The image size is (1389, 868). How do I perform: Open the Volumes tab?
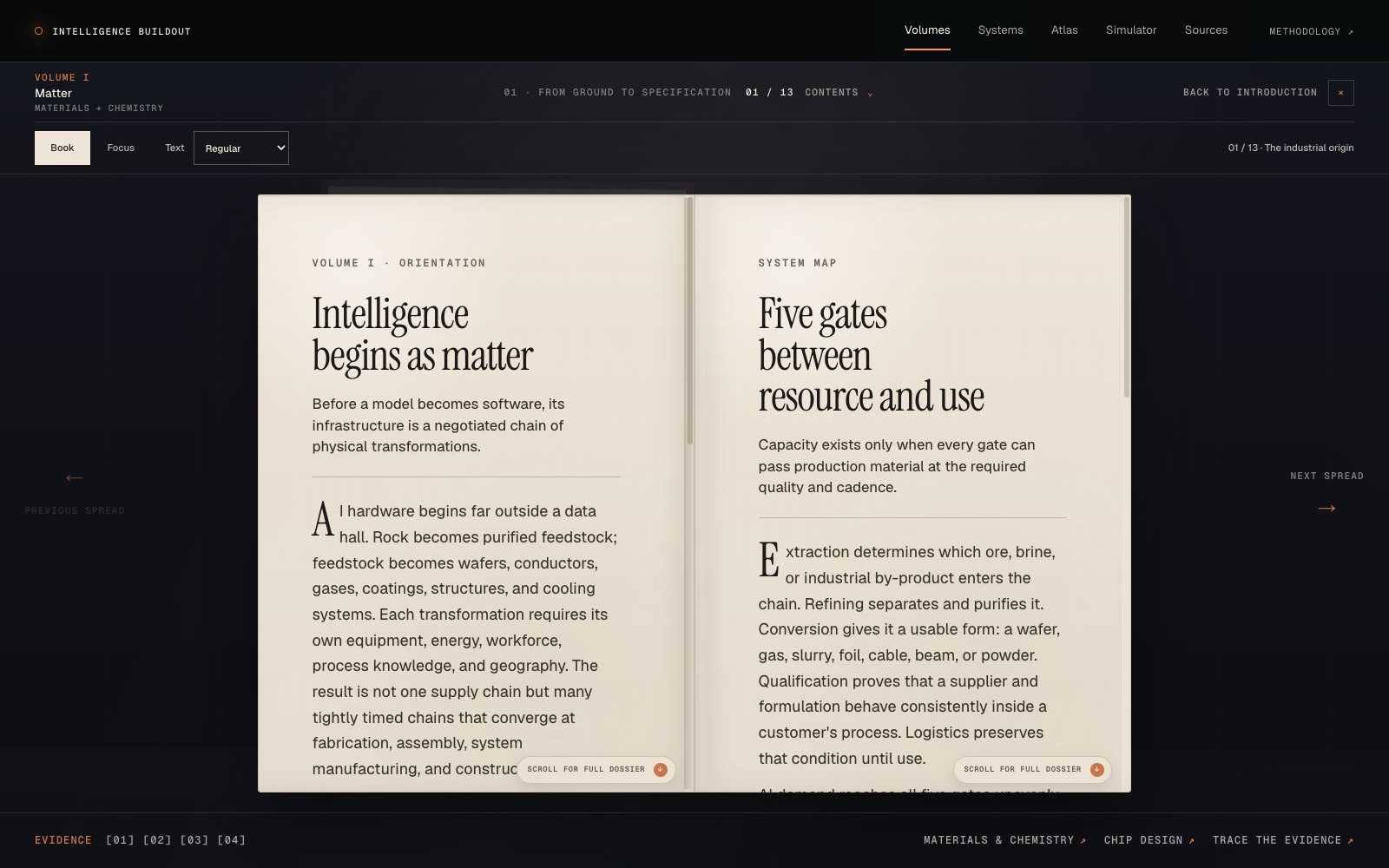[x=927, y=30]
